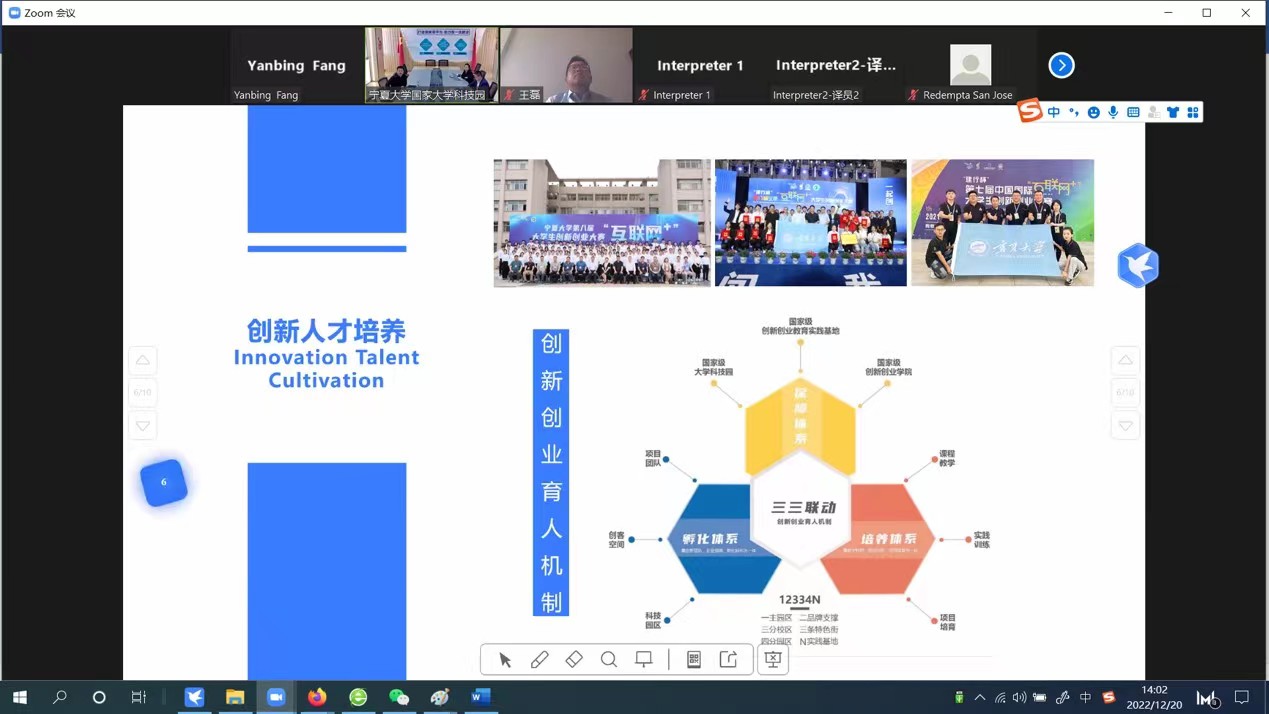This screenshot has width=1269, height=714.
Task: Choose the eraser tool
Action: pyautogui.click(x=574, y=660)
